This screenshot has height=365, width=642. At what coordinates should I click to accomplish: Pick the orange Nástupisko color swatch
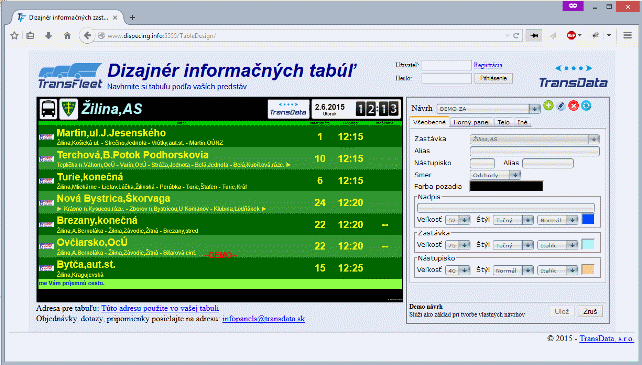[x=588, y=270]
